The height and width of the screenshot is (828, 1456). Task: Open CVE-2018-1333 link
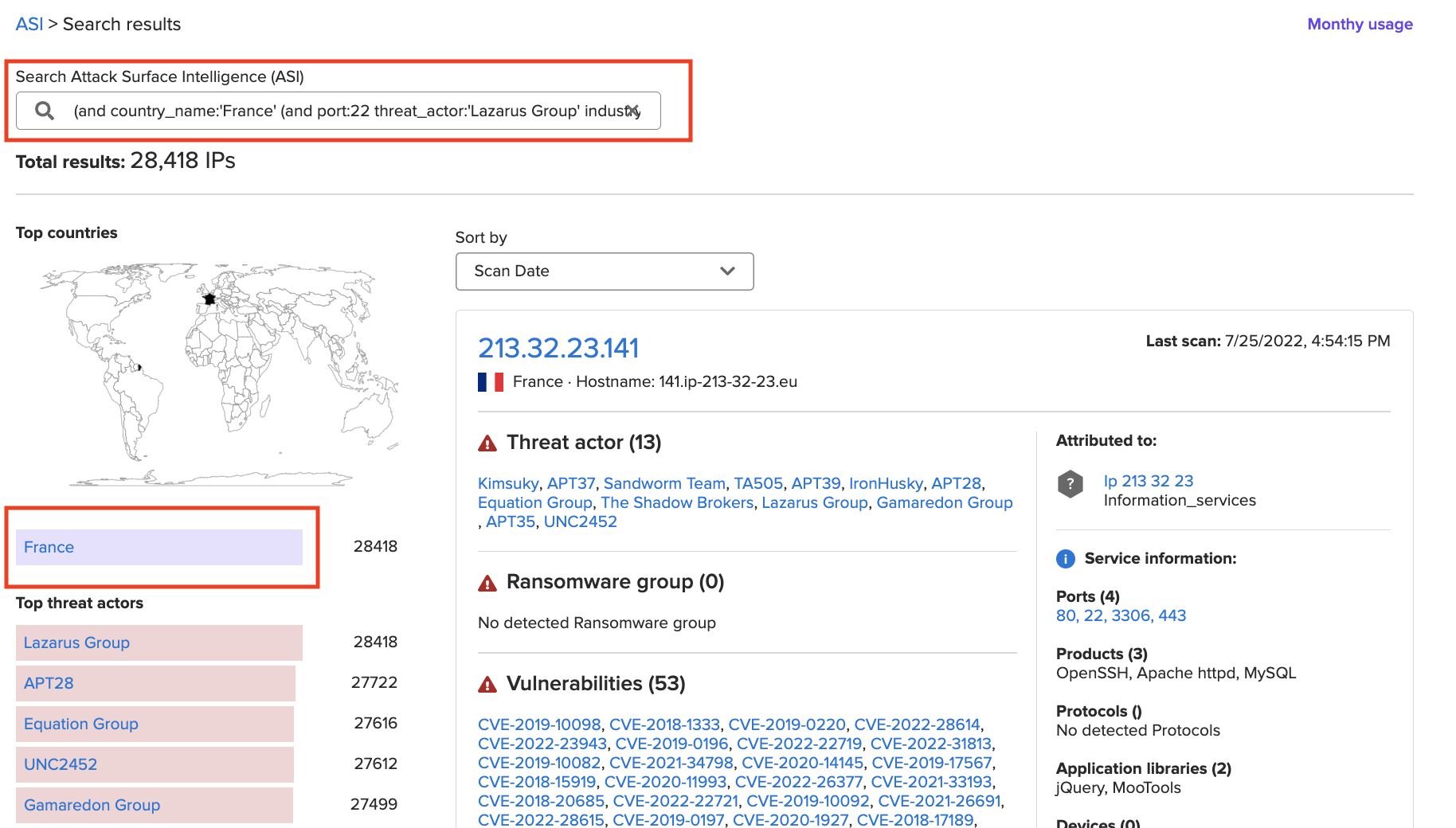click(664, 724)
